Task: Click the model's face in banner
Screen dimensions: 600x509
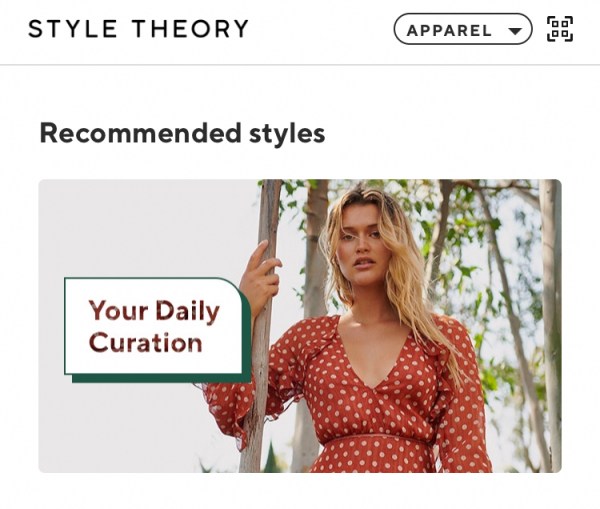Action: [362, 247]
